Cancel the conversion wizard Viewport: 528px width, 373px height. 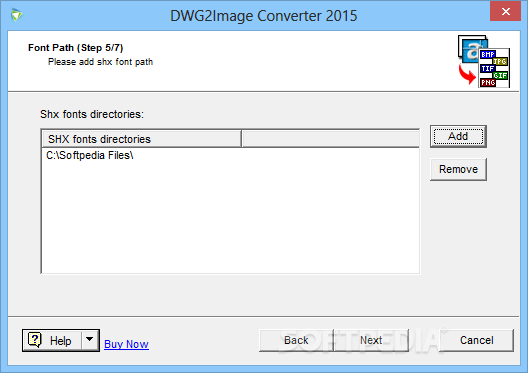click(476, 340)
